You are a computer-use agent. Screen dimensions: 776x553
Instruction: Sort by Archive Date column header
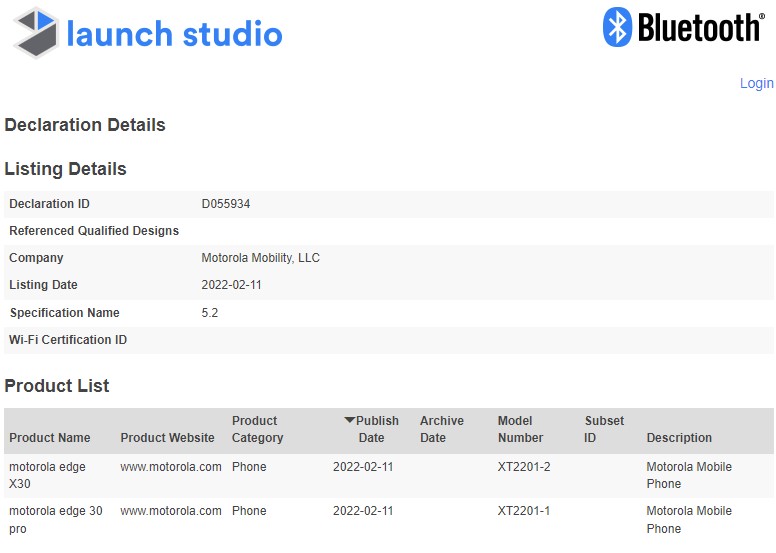[441, 429]
